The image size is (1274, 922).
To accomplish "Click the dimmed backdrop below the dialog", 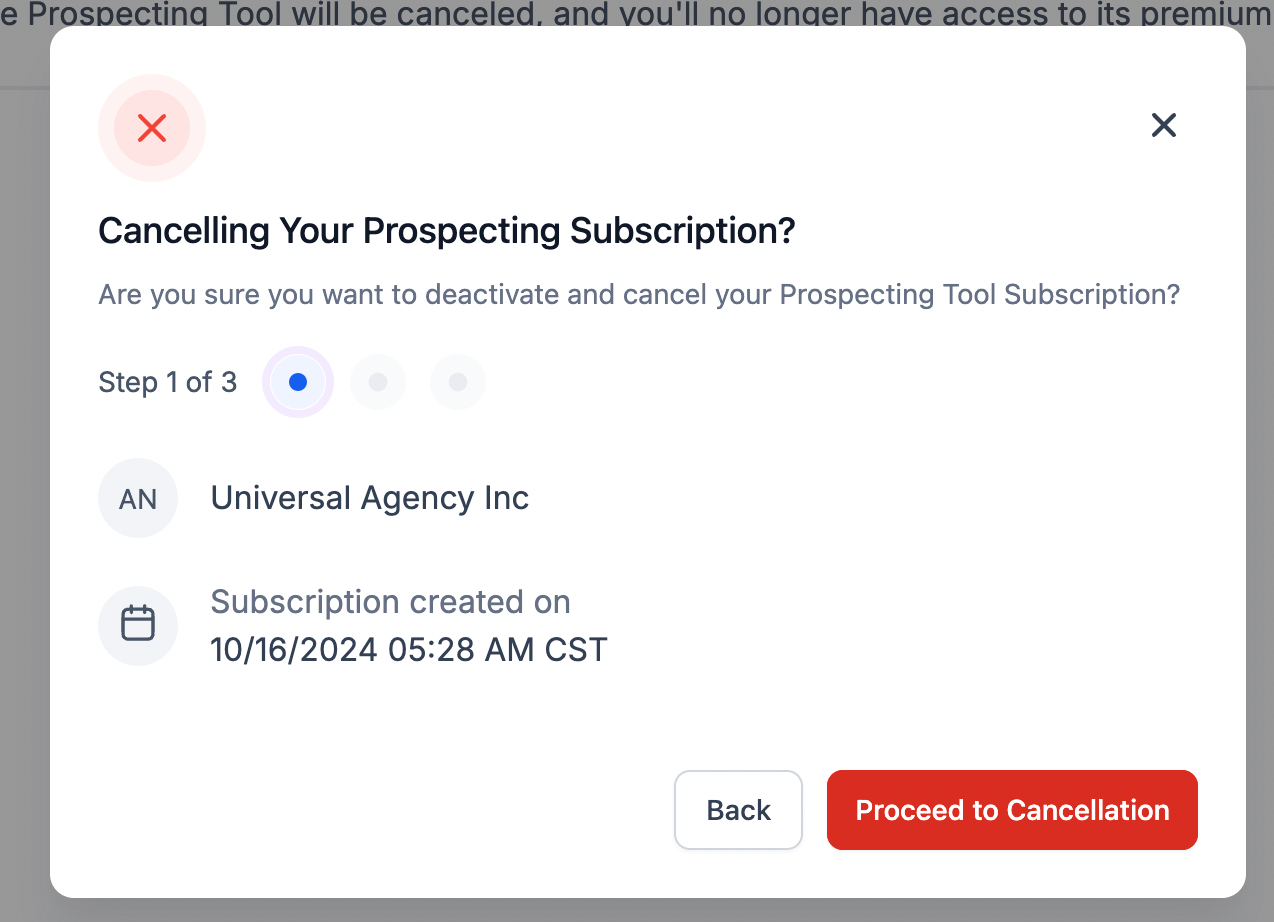I will [637, 910].
